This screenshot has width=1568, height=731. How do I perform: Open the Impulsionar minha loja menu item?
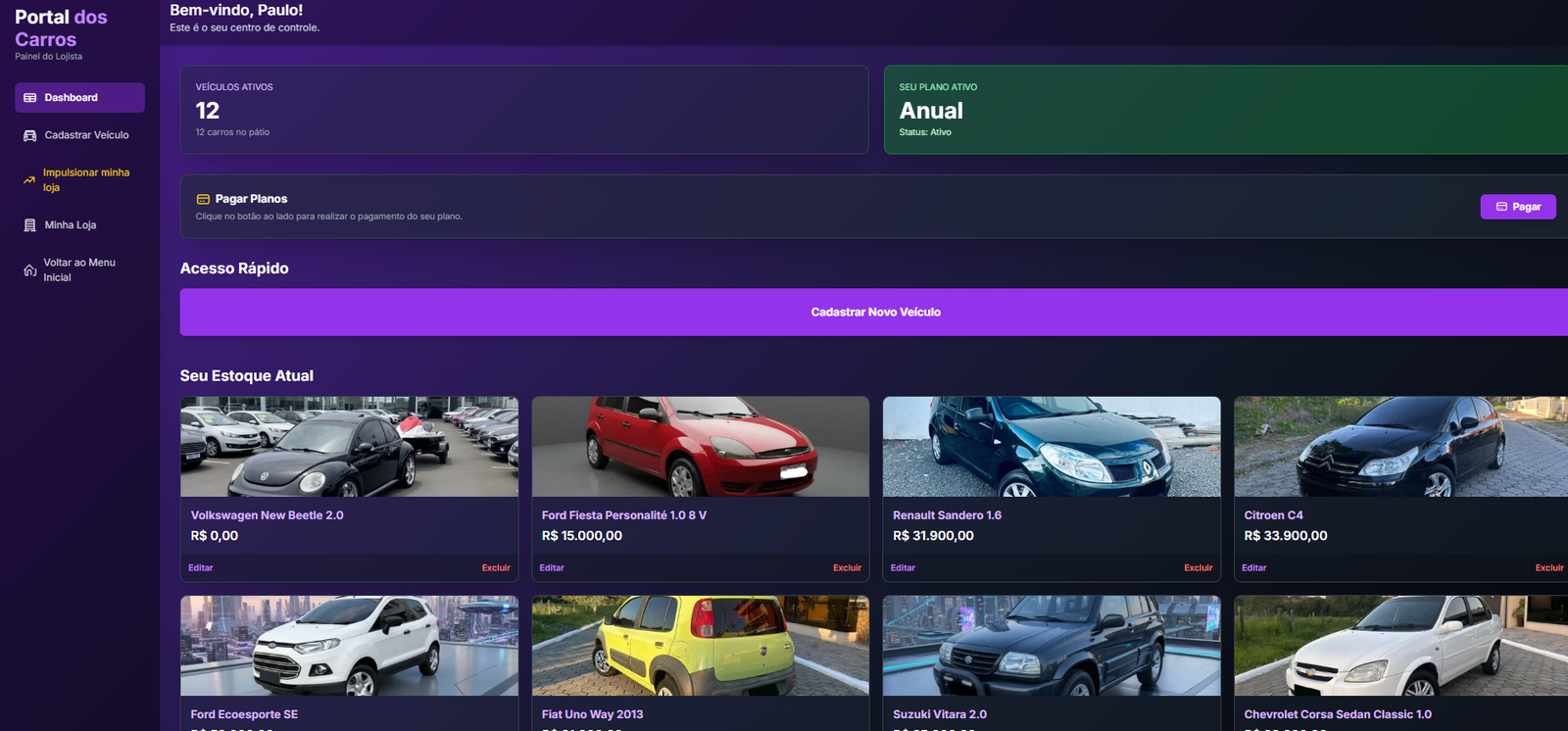tap(86, 180)
